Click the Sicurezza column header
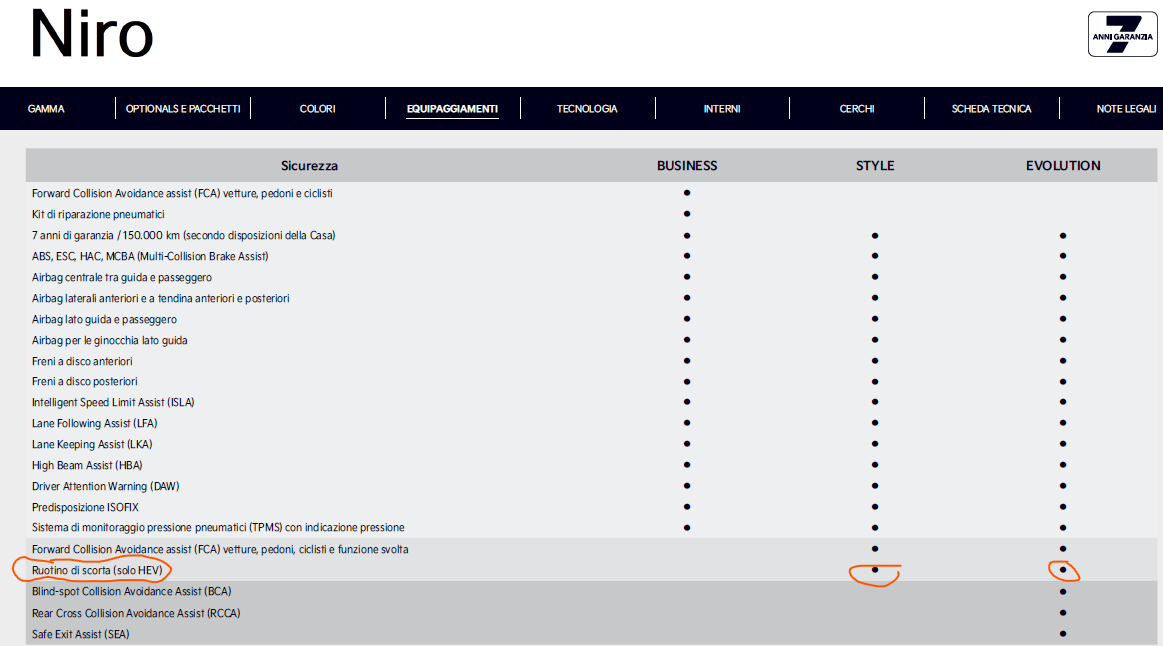The width and height of the screenshot is (1163, 646). [309, 165]
